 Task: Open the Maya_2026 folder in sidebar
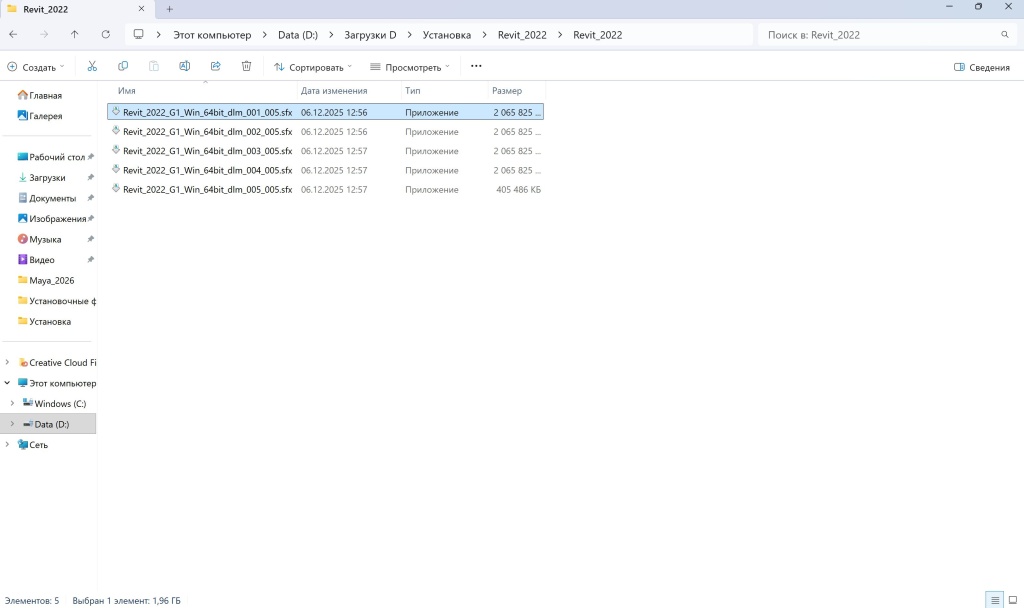[x=46, y=281]
